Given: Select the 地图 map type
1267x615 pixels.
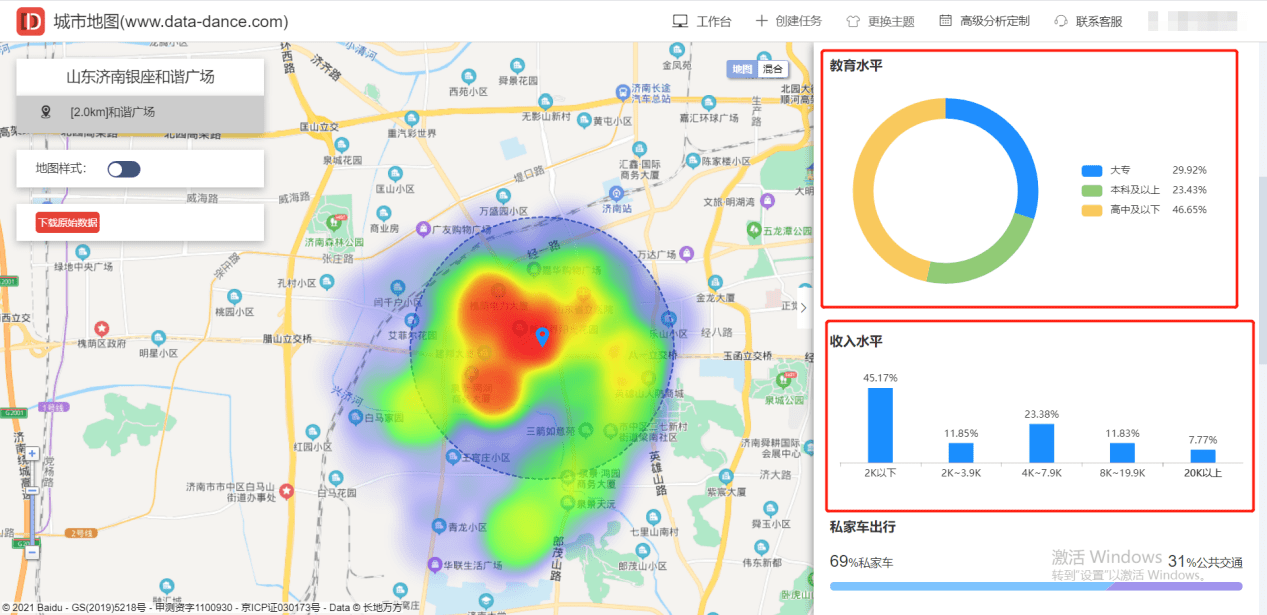Looking at the screenshot, I should 741,69.
